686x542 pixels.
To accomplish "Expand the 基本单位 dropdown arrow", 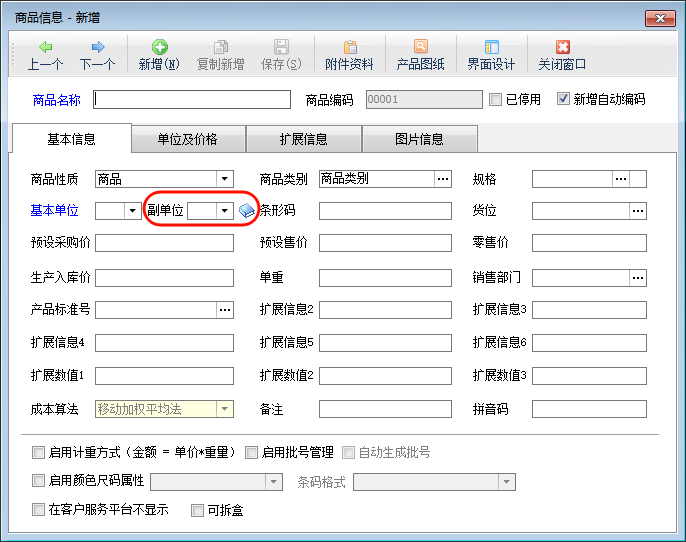I will tap(133, 211).
